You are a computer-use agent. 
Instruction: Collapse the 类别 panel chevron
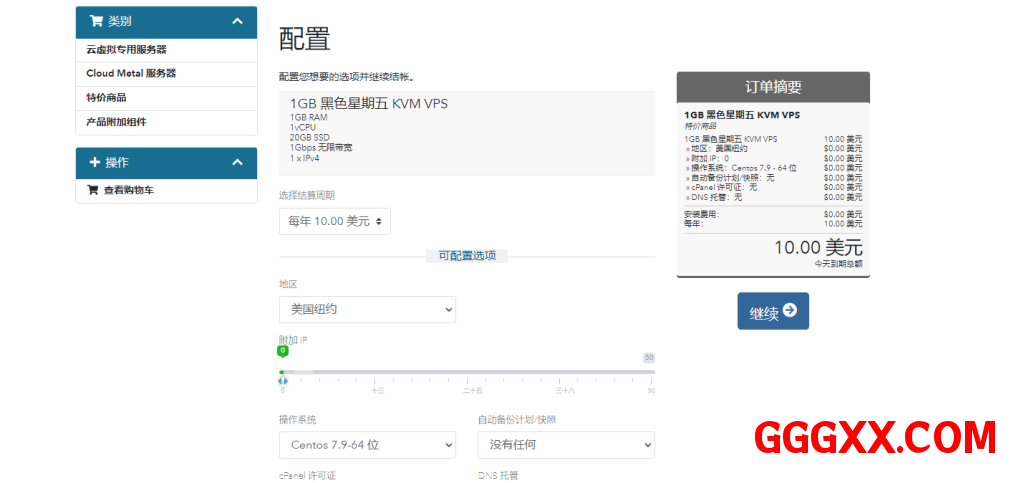(x=237, y=21)
